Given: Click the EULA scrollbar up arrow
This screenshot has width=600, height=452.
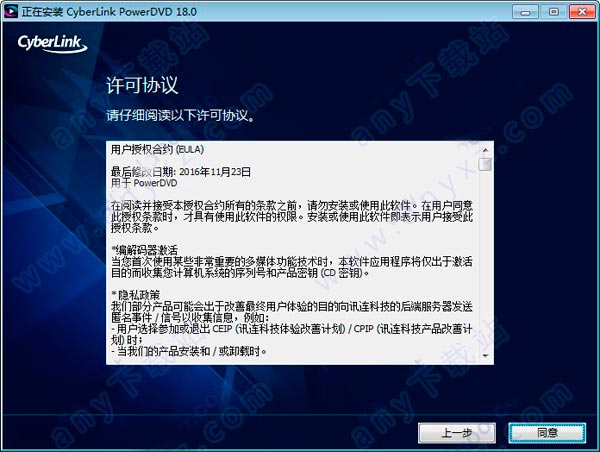Looking at the screenshot, I should pos(485,150).
